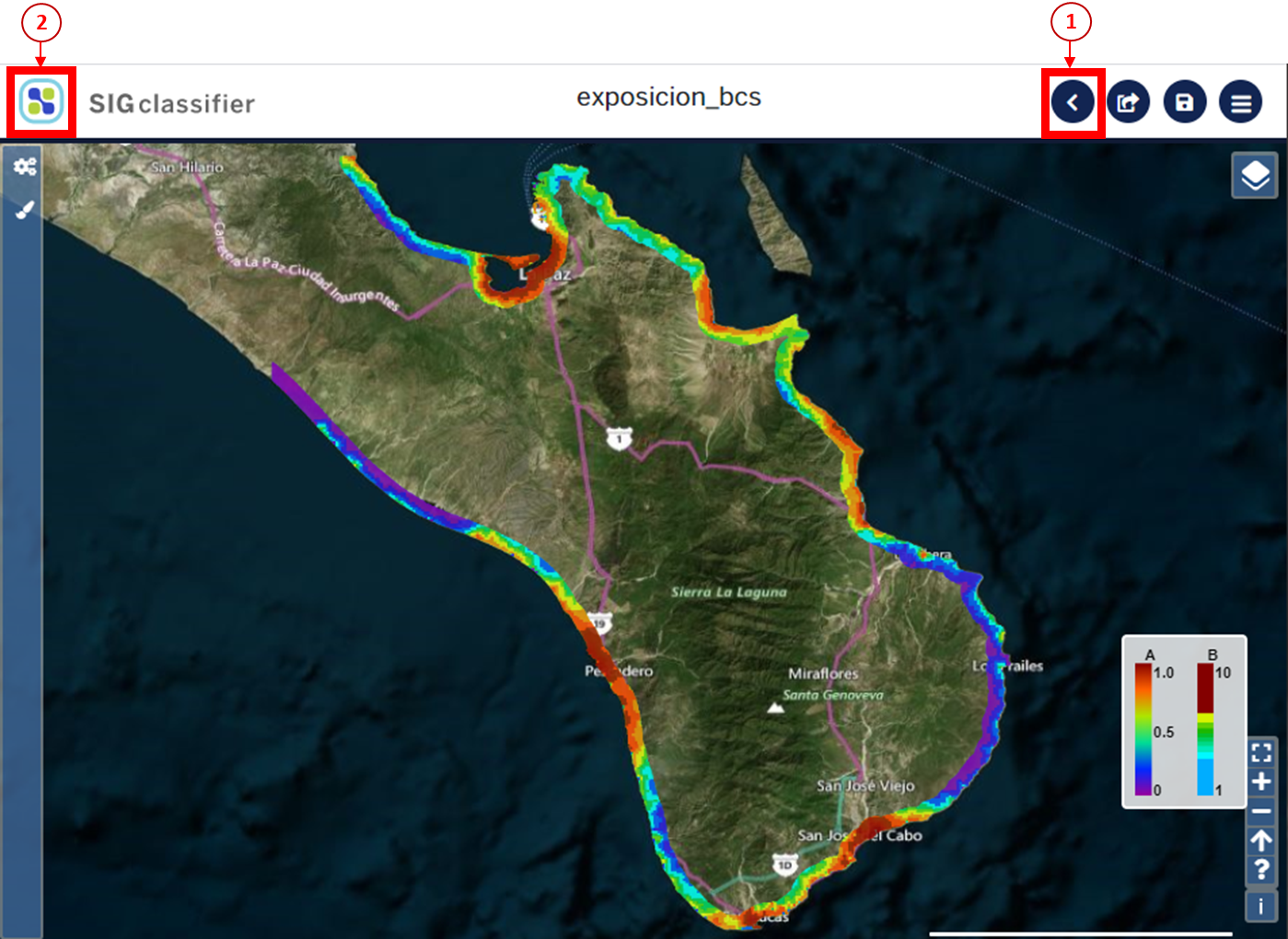Click highway 1D shield marker
The width and height of the screenshot is (1288, 939).
coord(784,864)
